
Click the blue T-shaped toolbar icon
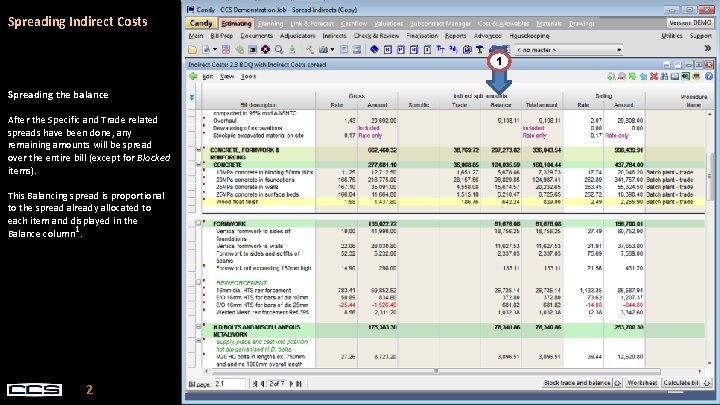pos(440,50)
